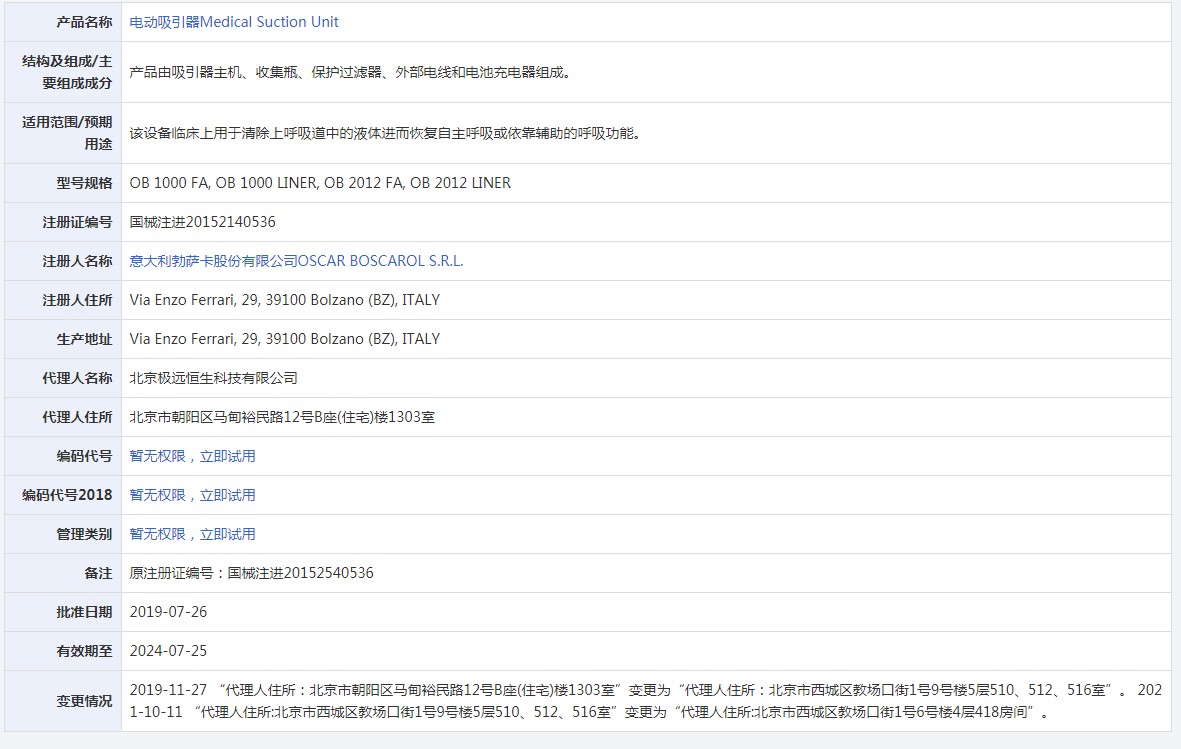Click the 代理人名称 row label

[78, 378]
